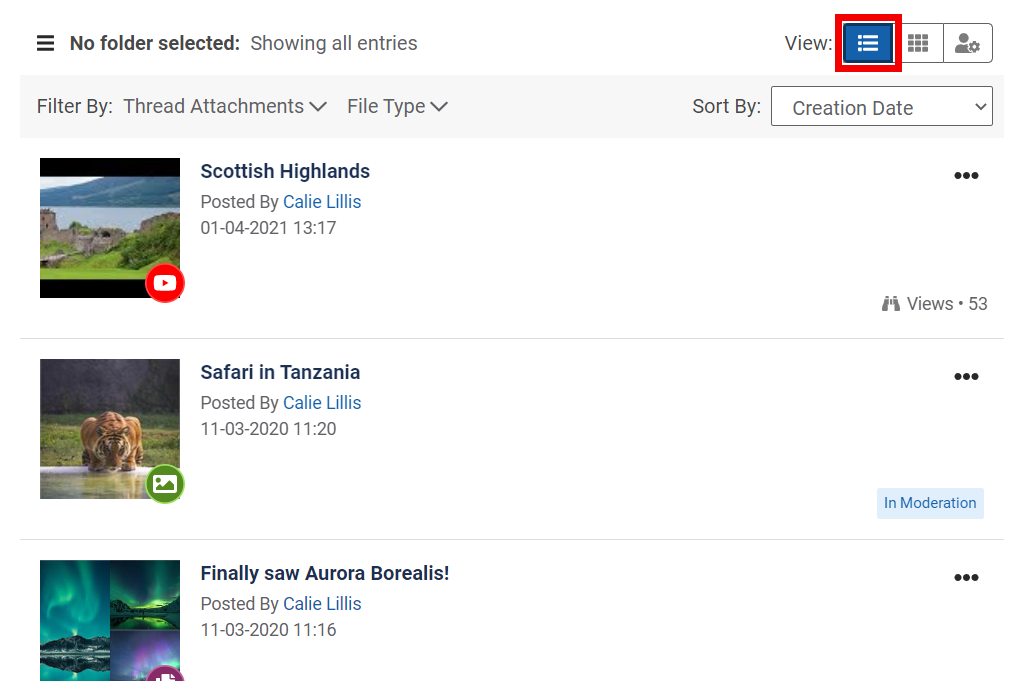Click Scottish Highlands thumbnail
Image resolution: width=1013 pixels, height=681 pixels.
(110, 228)
